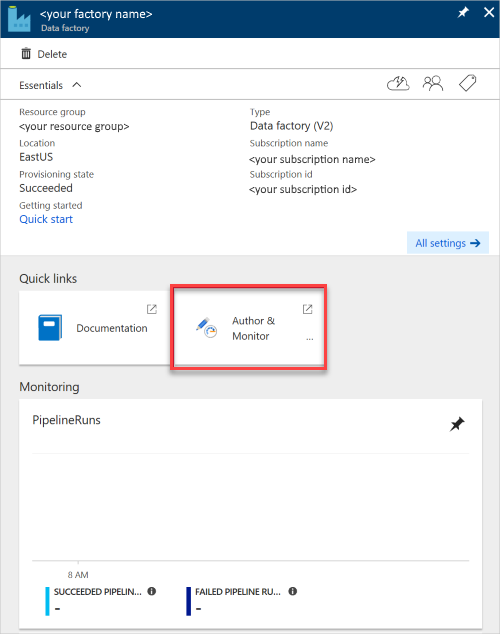This screenshot has height=634, width=500.
Task: Open the Documentation external link icon
Action: point(152,309)
